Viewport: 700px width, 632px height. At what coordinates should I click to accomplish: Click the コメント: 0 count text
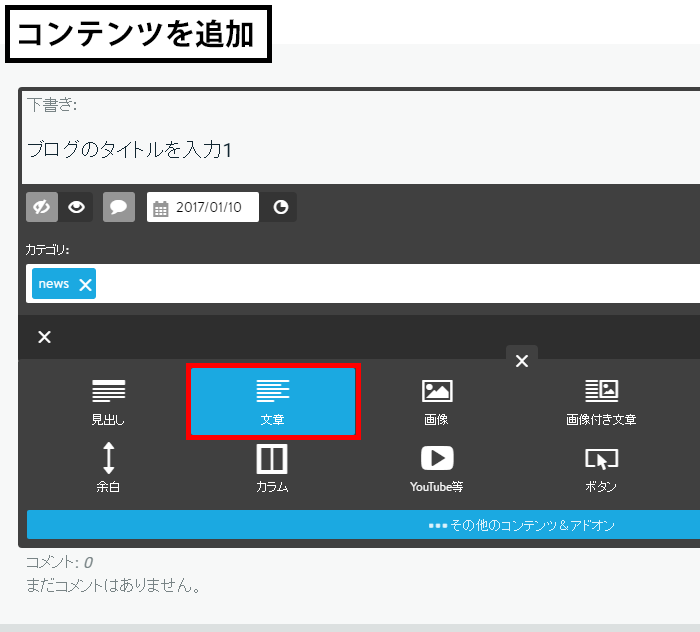(x=59, y=562)
